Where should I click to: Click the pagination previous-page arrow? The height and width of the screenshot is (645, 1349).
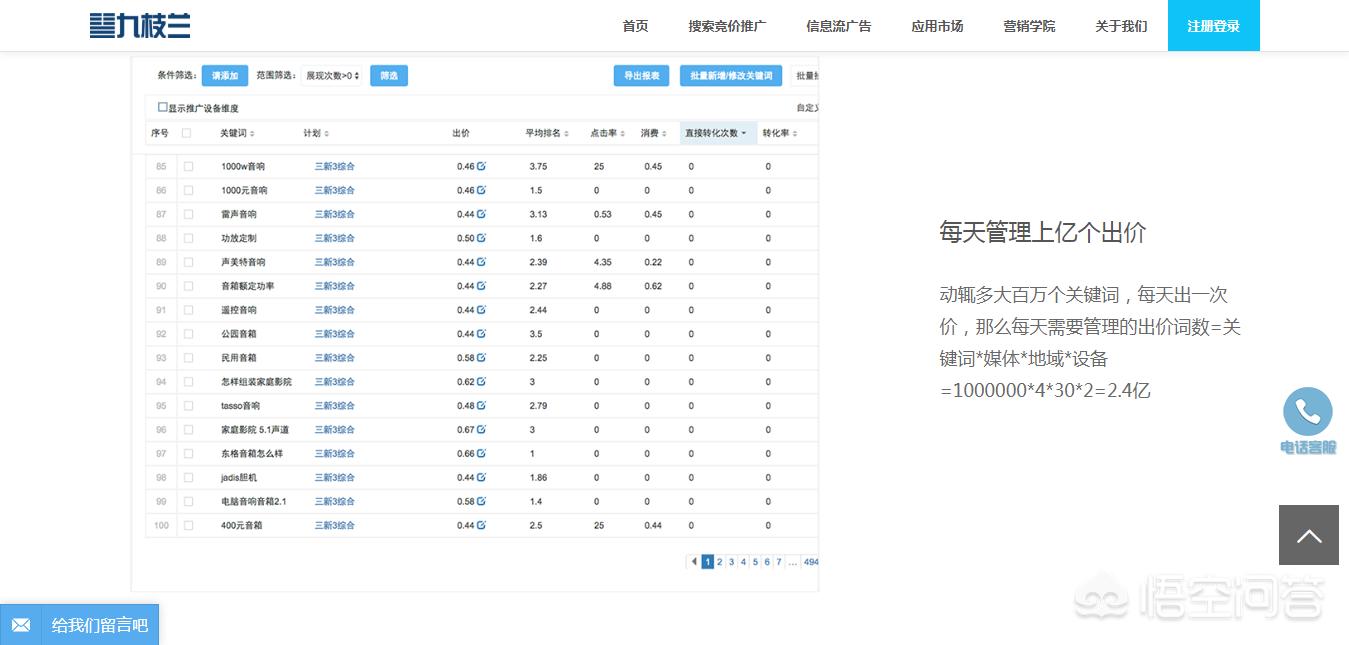(694, 562)
